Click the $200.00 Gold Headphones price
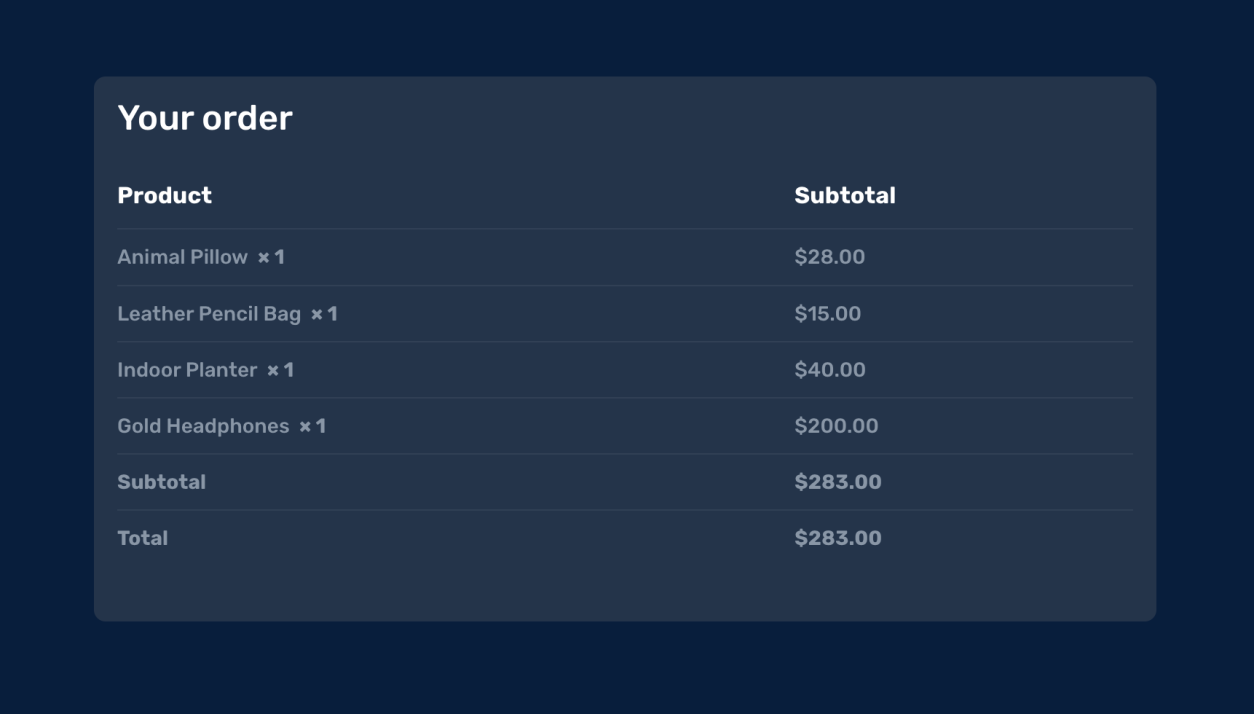1254x714 pixels. [x=836, y=426]
